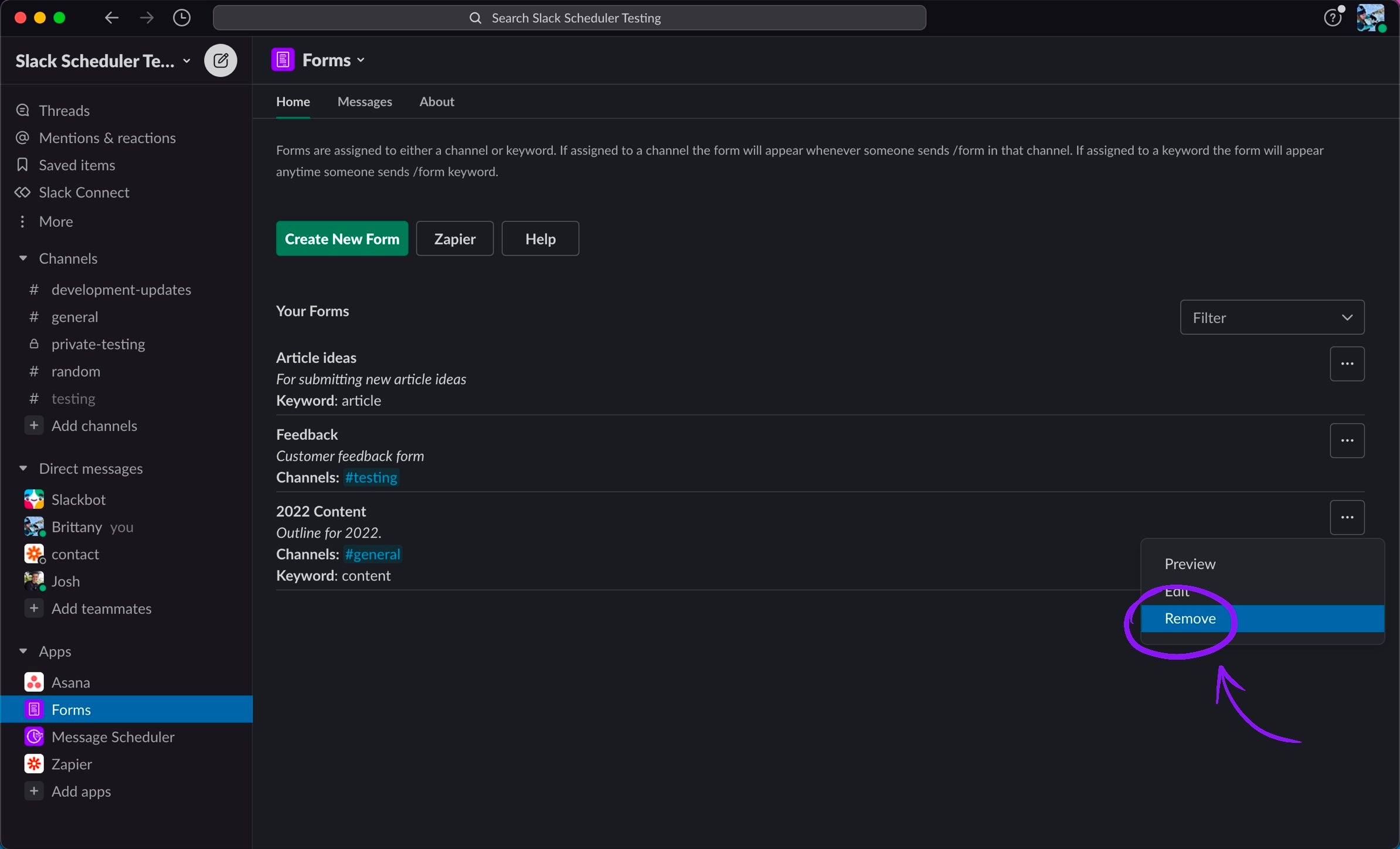This screenshot has width=1400, height=849.
Task: Open Slackbot direct message
Action: pos(78,500)
